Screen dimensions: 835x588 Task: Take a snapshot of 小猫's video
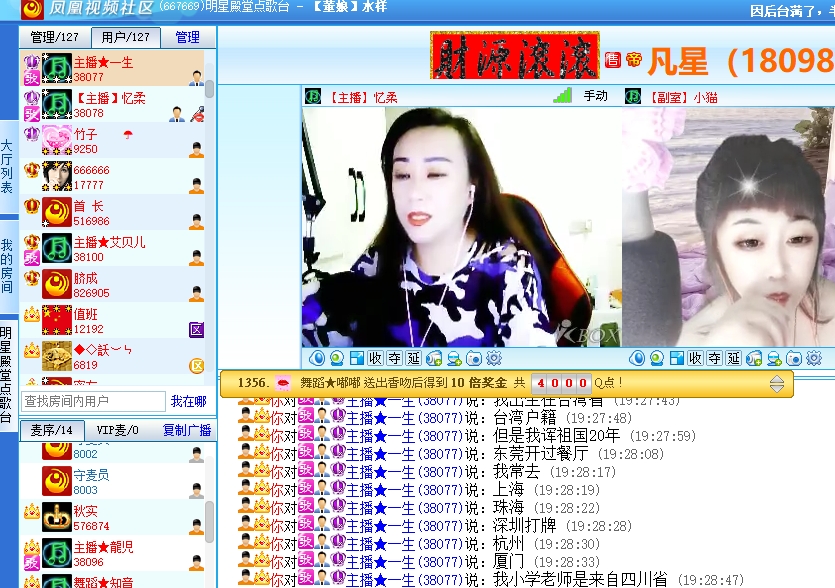(794, 358)
